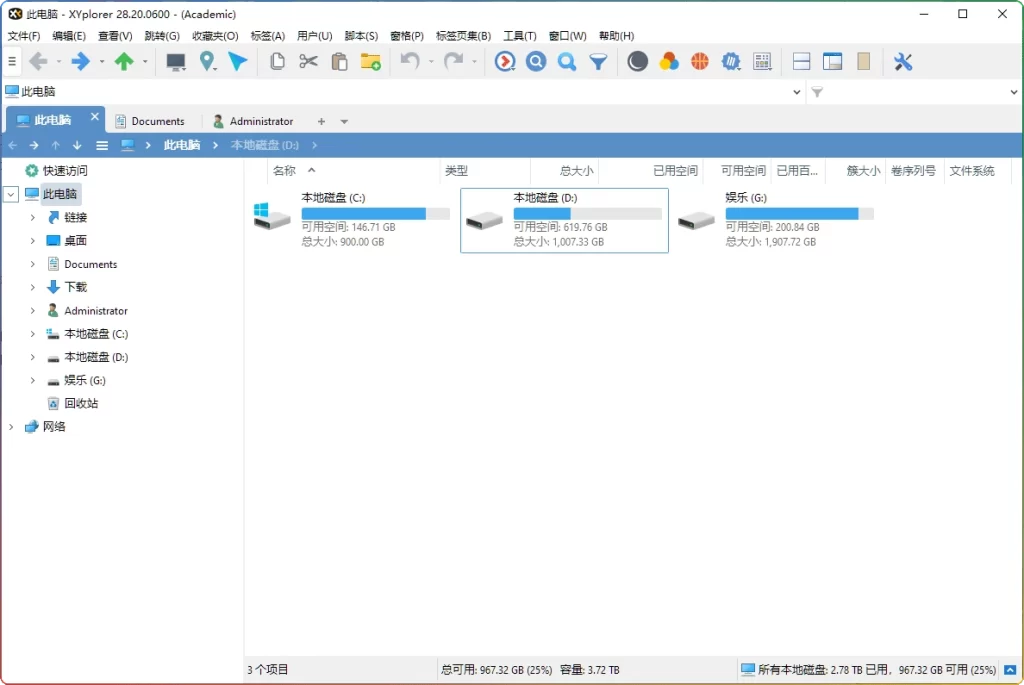Open the Configuration wrench icon
Screen dimensions: 1024x685
(903, 61)
